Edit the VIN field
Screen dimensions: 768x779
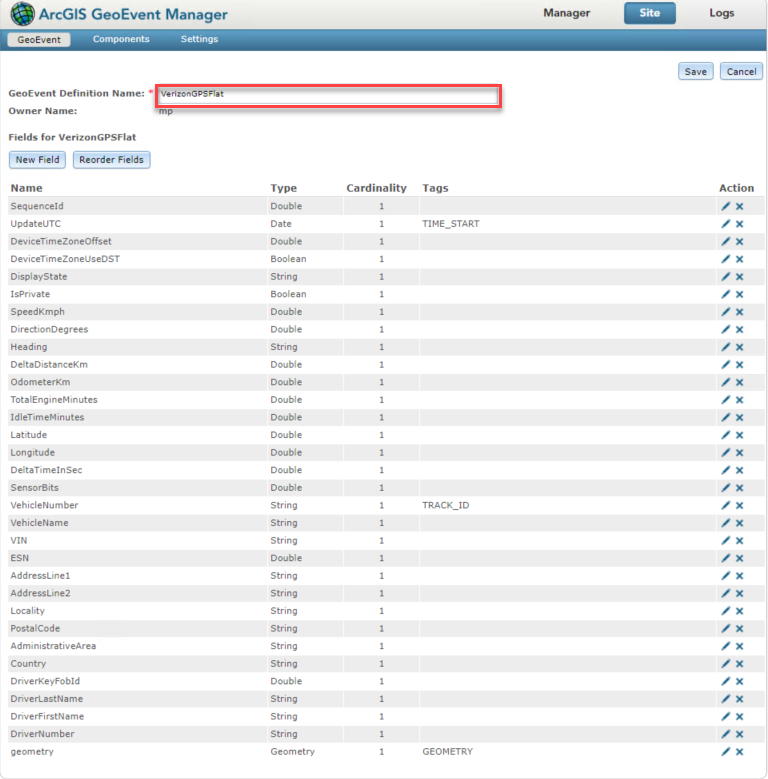click(726, 541)
